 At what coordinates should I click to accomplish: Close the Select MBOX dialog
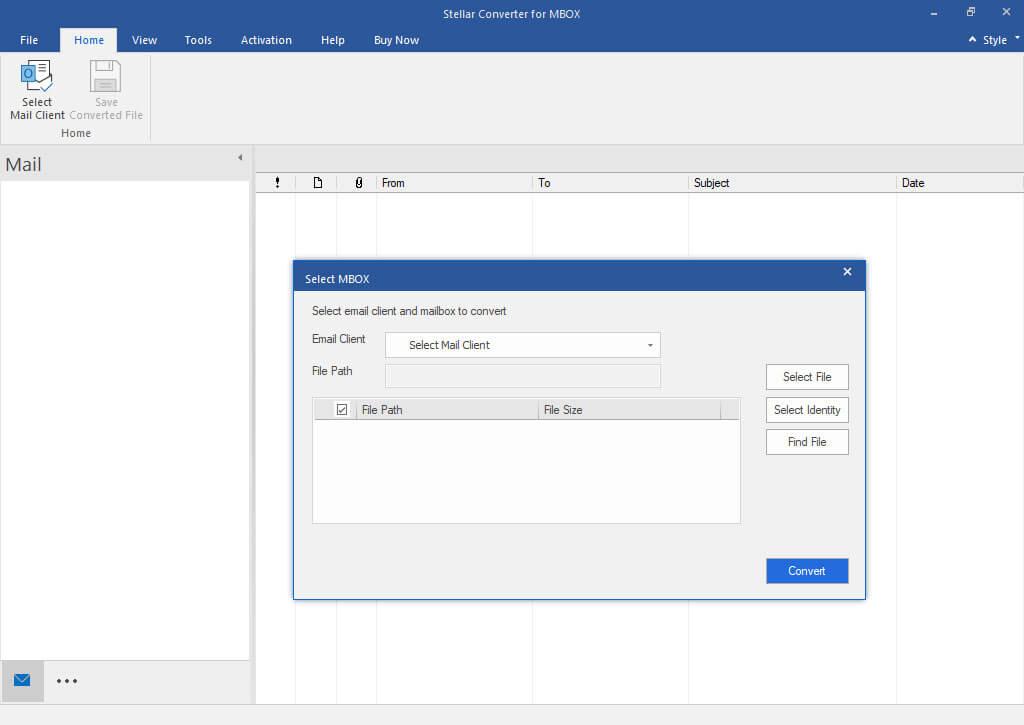click(x=847, y=272)
